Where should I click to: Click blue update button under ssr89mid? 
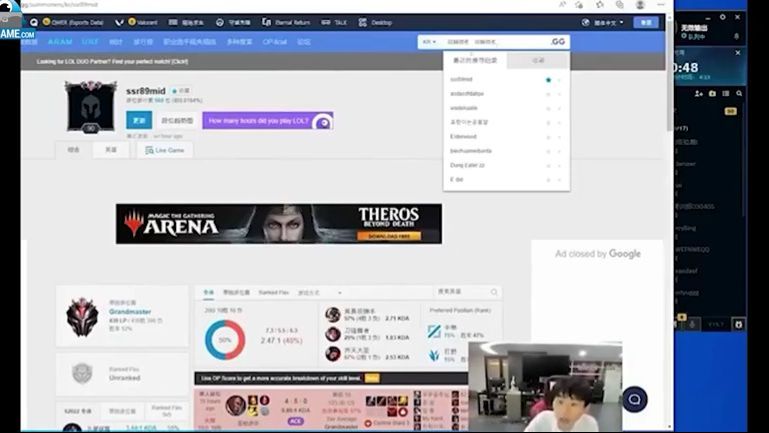139,120
